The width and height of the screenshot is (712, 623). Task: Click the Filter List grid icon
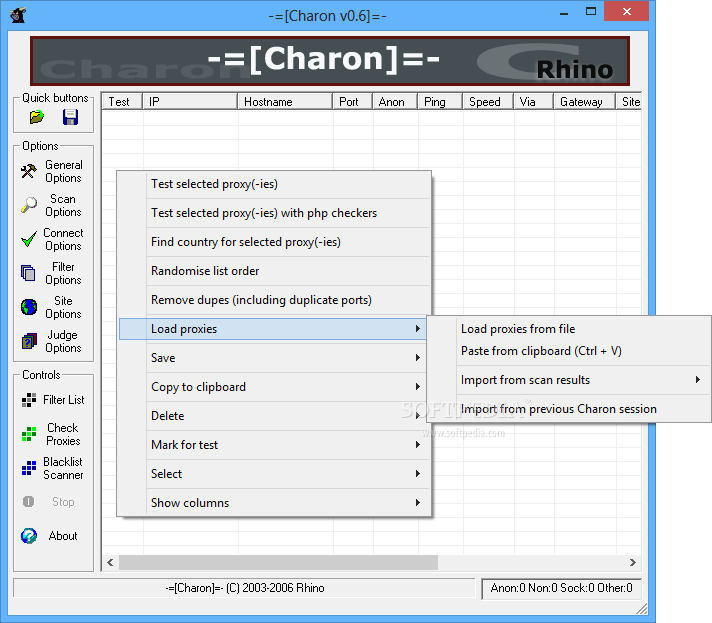(29, 400)
